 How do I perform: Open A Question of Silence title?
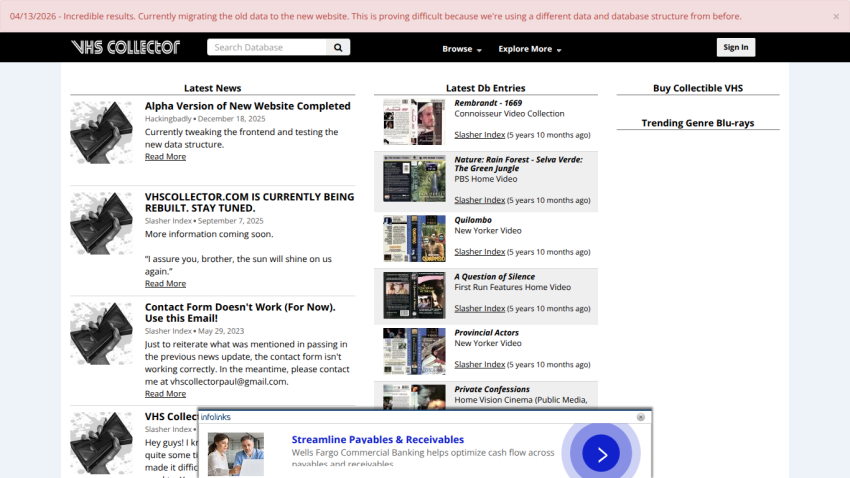(494, 276)
